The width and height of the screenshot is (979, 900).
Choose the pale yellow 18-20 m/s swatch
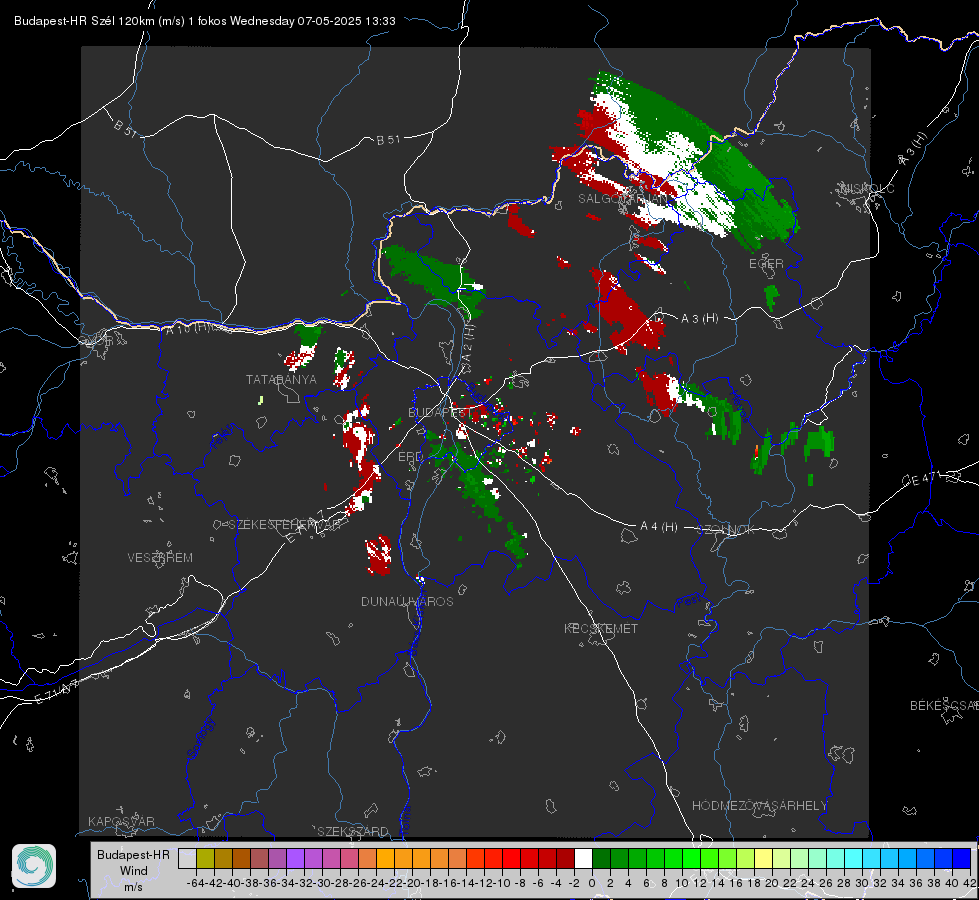pos(764,859)
